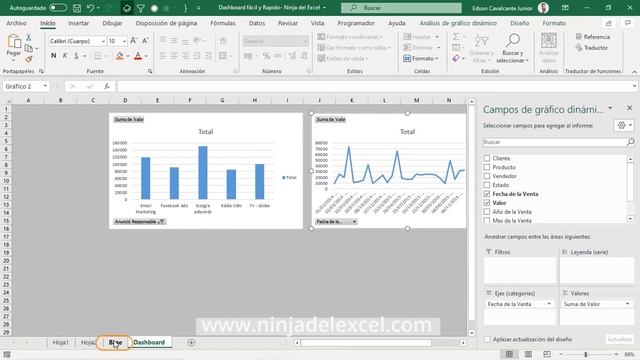Switch to the Fórmulas ribbon tab
This screenshot has width=640, height=360.
tap(223, 23)
